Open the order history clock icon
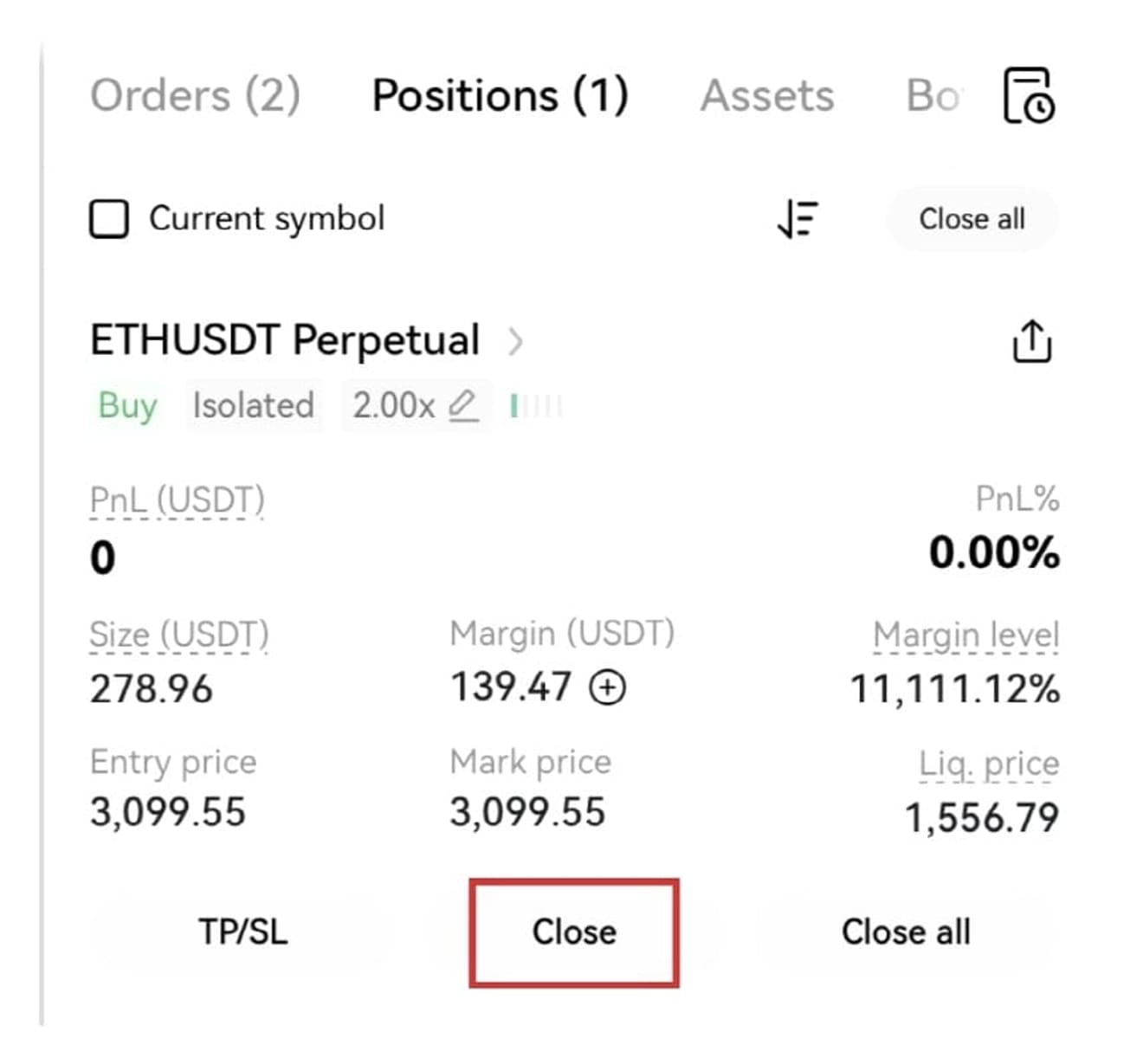Screen dimensions: 1143x1064 point(1030,95)
